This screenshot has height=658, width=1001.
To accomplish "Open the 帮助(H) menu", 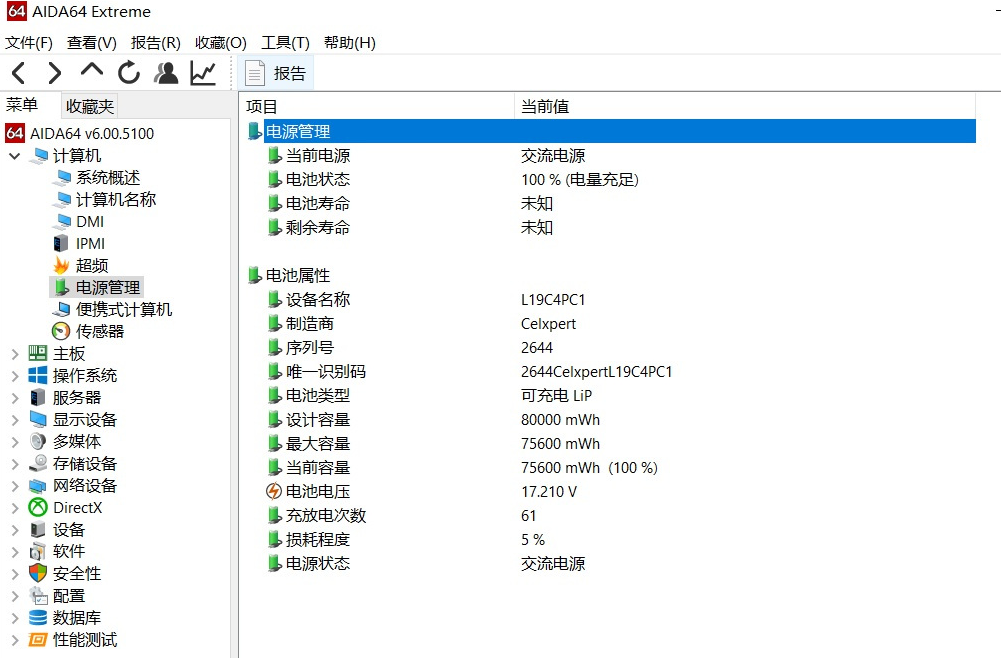I will [350, 43].
